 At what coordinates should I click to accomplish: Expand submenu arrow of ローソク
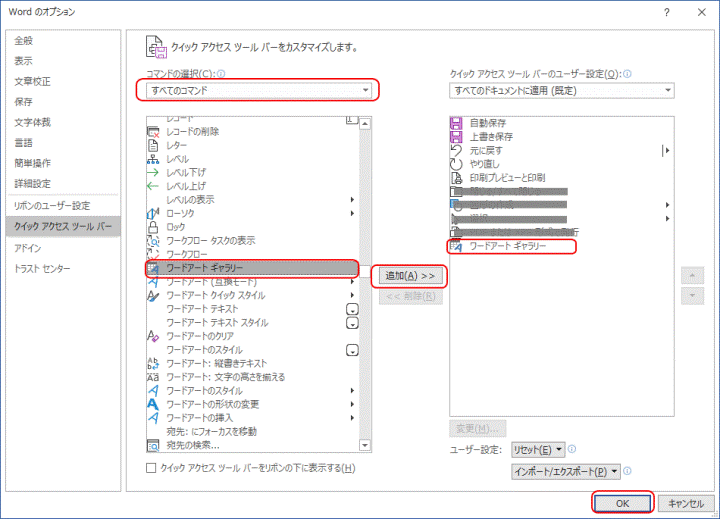[352, 213]
